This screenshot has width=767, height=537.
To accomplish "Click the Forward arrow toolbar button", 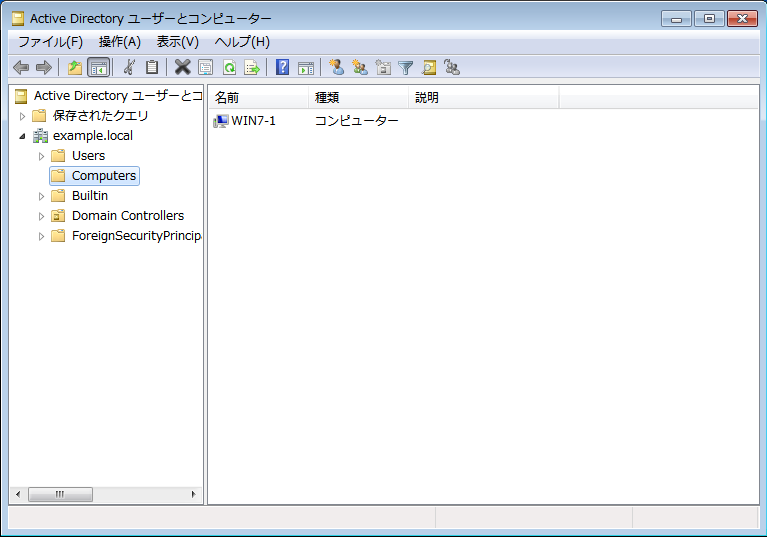I will 44,67.
